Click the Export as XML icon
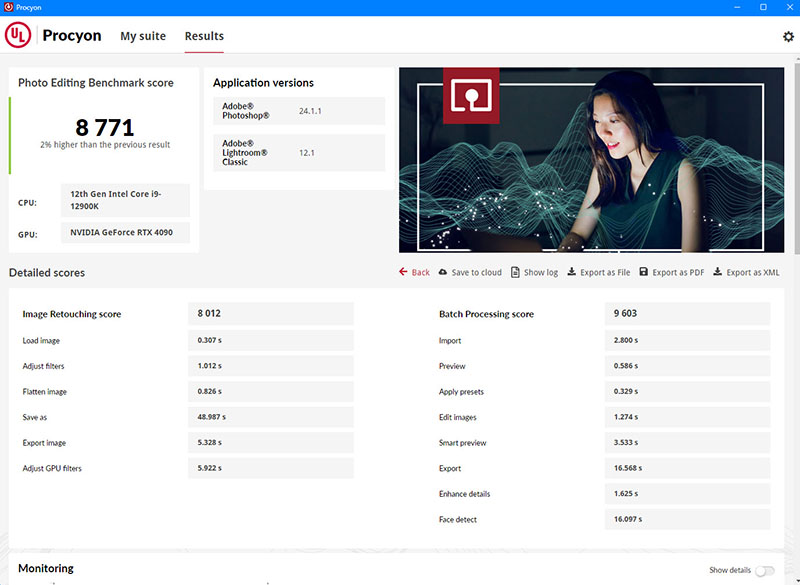Viewport: 800px width, 585px height. tap(717, 272)
